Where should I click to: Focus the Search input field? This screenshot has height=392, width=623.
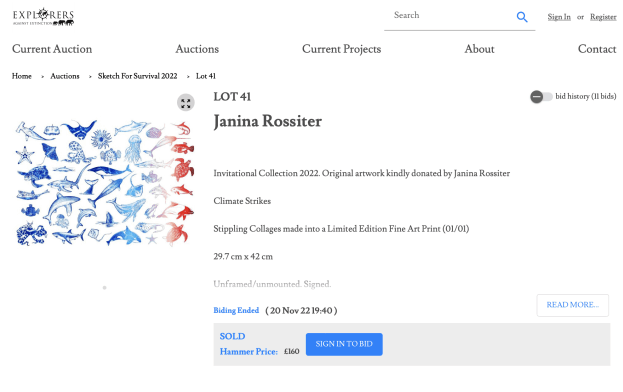pyautogui.click(x=449, y=16)
